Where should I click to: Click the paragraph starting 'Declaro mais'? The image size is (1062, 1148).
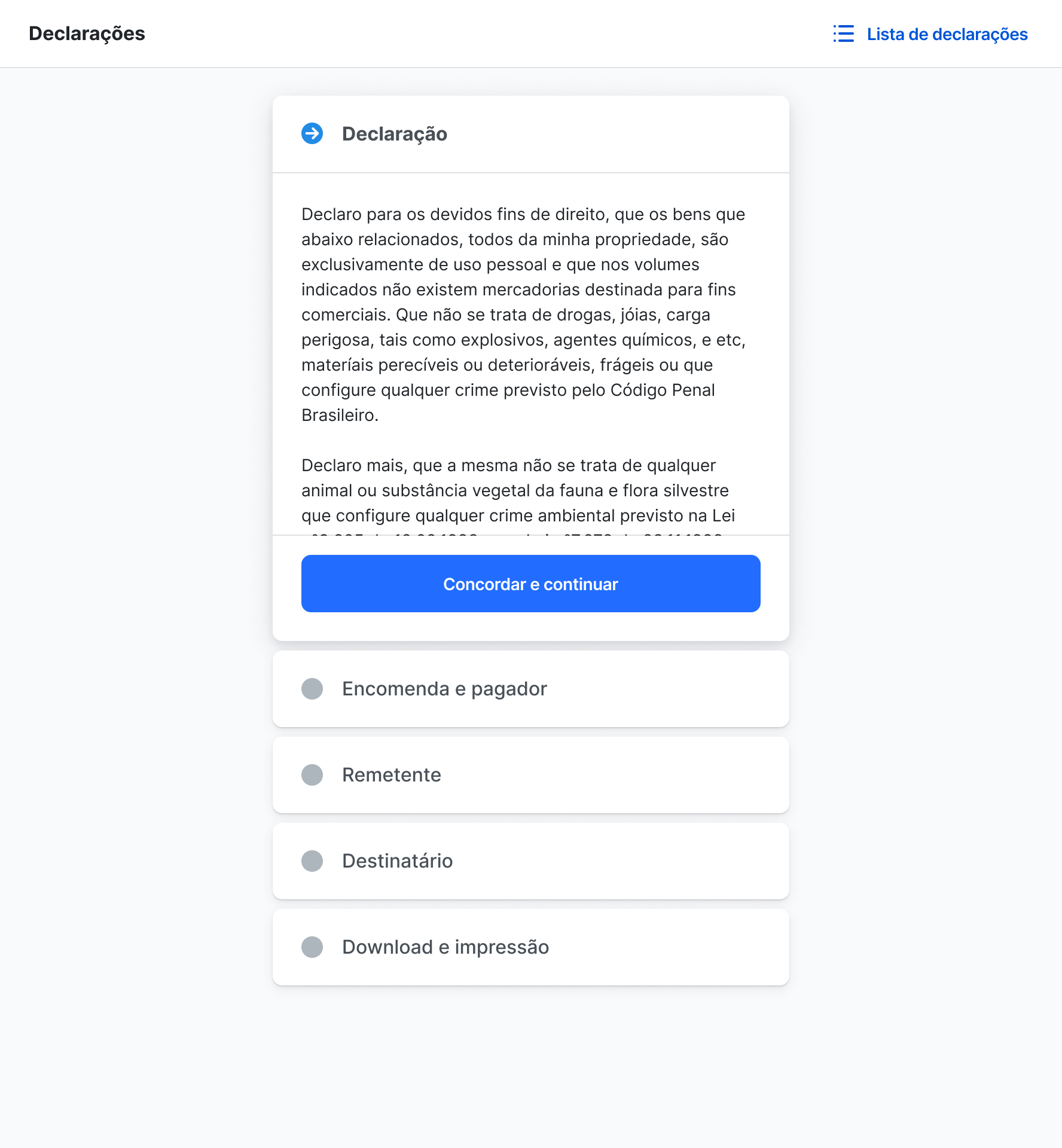(518, 490)
